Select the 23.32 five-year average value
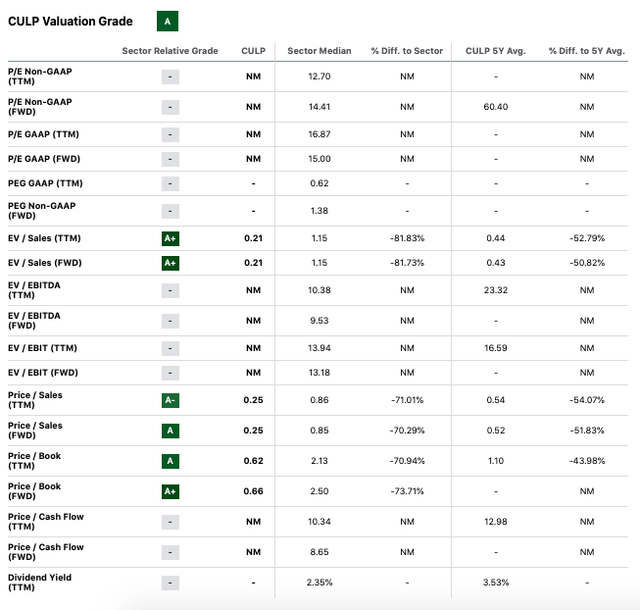This screenshot has height=610, width=640. [x=496, y=290]
